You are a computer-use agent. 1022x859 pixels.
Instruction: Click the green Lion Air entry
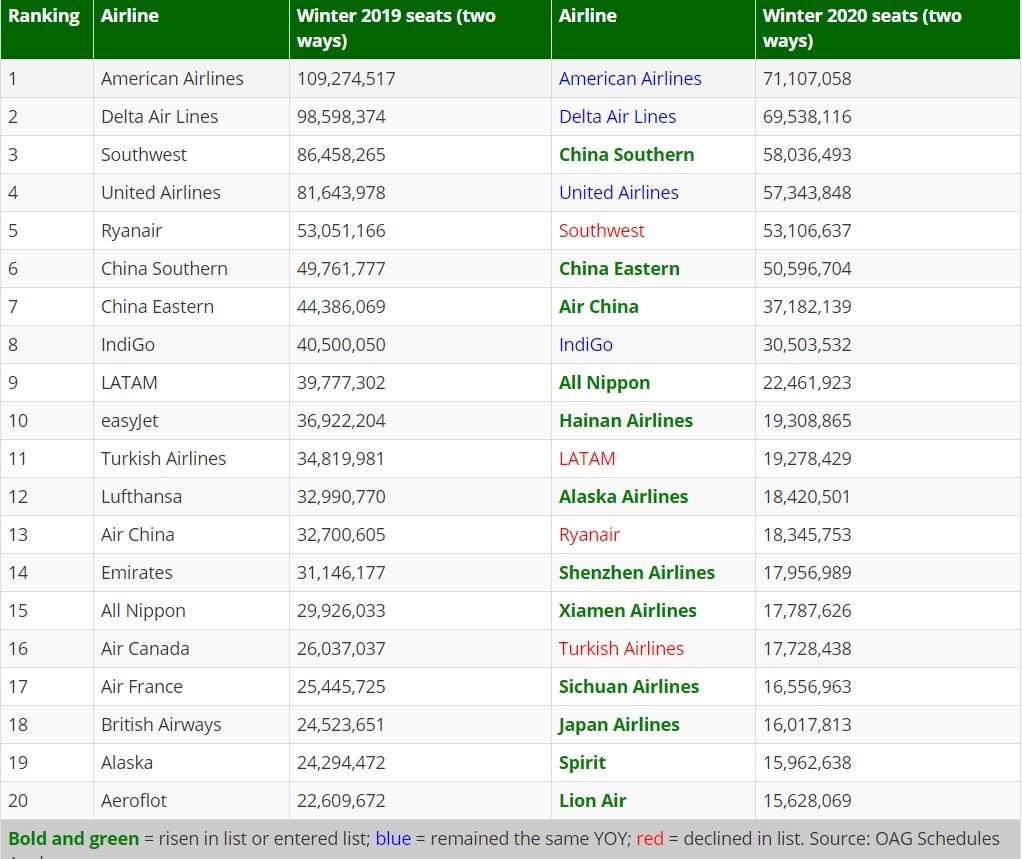pyautogui.click(x=592, y=801)
